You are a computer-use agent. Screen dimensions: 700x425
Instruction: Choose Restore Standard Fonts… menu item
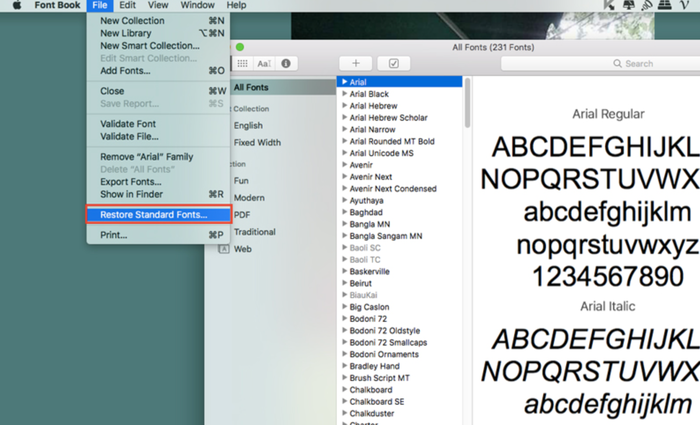coord(159,215)
